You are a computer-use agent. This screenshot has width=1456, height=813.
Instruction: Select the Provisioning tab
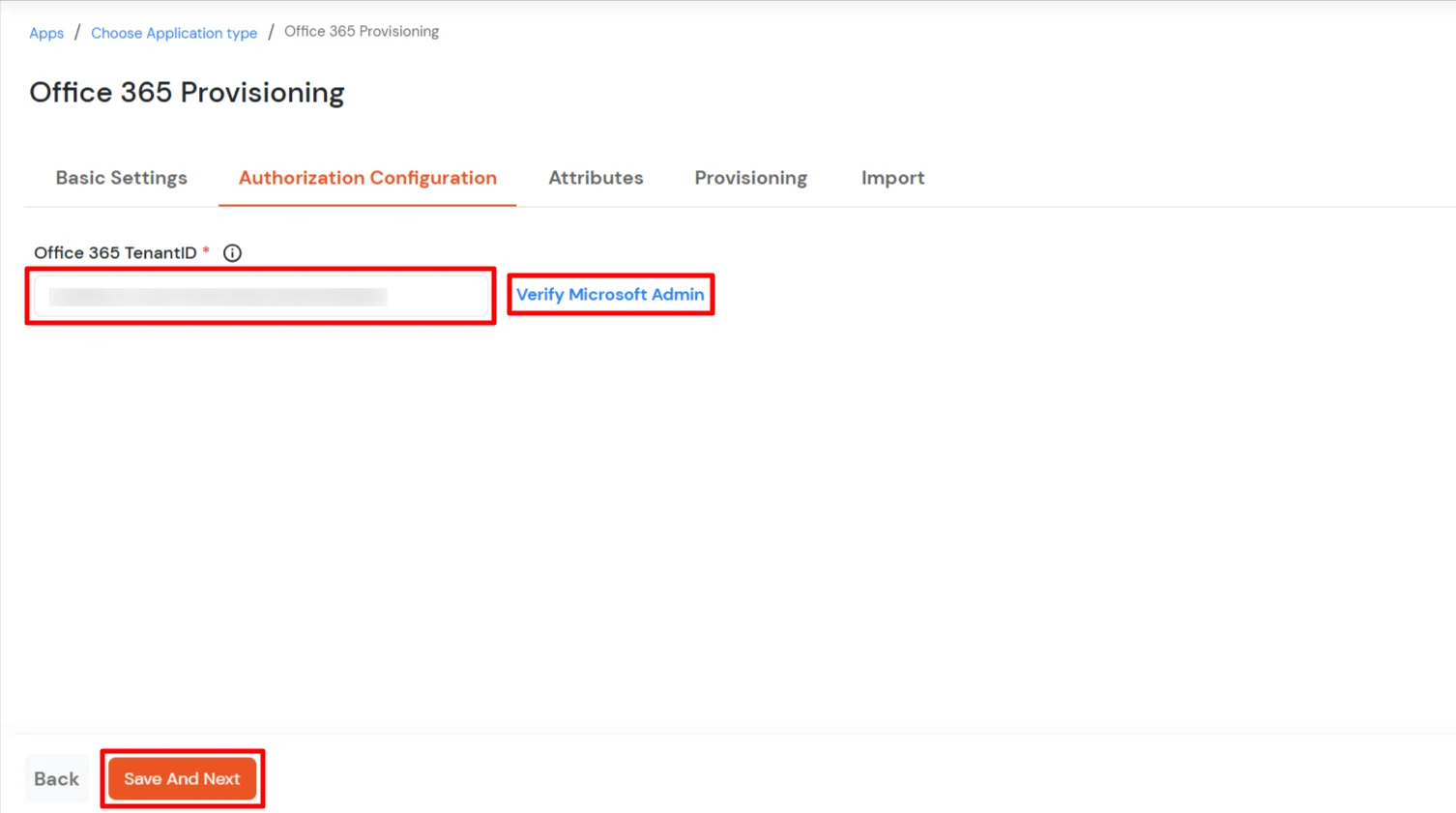[750, 178]
